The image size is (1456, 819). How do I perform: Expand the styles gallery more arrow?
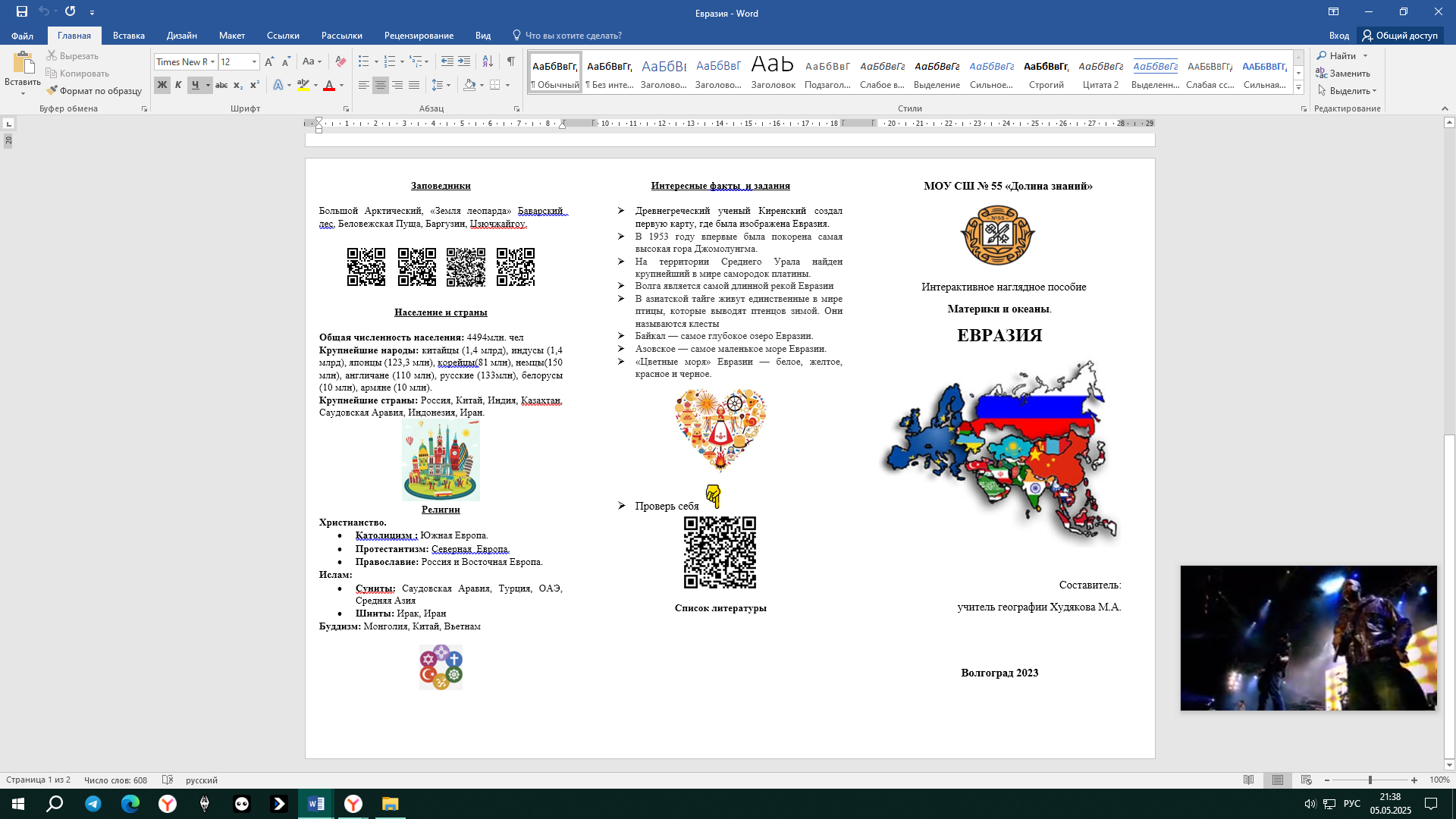pyautogui.click(x=1298, y=88)
